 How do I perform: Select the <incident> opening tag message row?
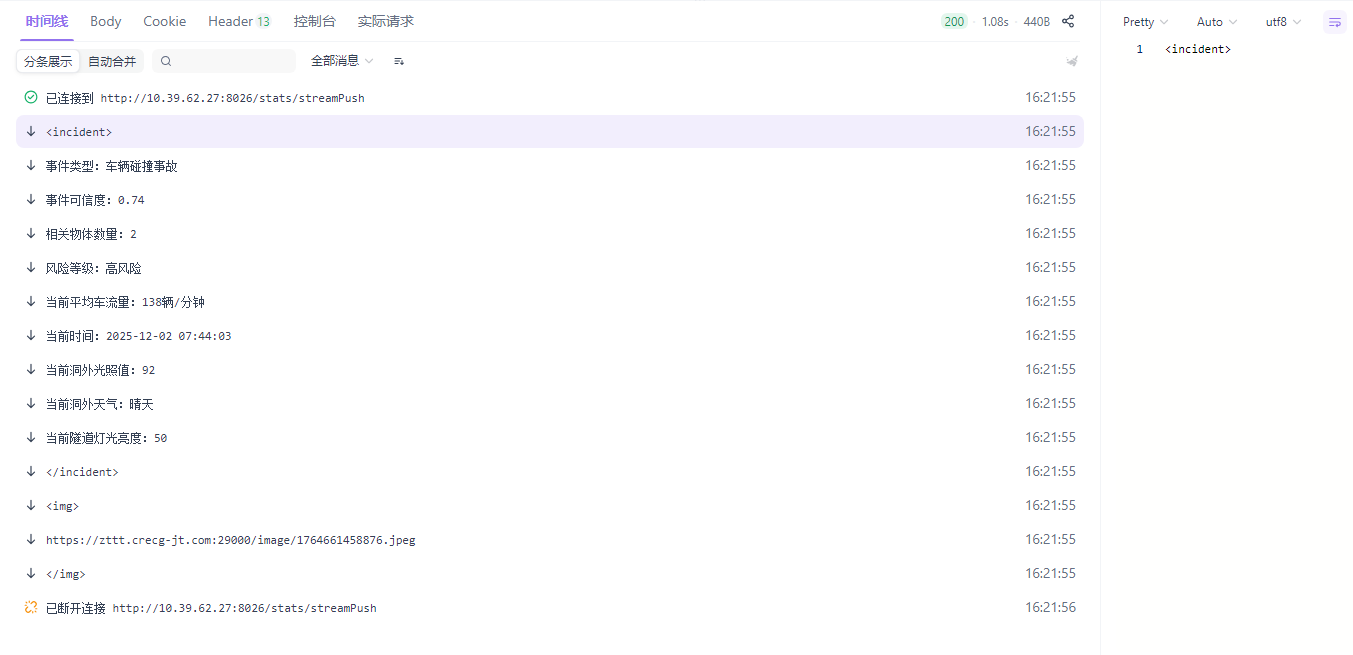pyautogui.click(x=550, y=131)
